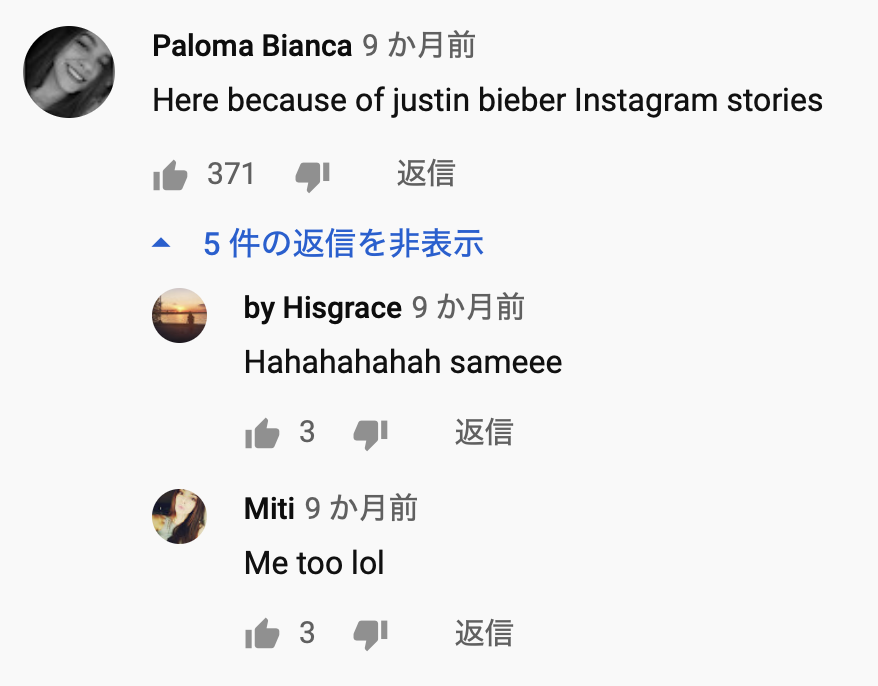Reply to by Hisgrace's comment
Viewport: 878px width, 686px height.
(x=484, y=432)
